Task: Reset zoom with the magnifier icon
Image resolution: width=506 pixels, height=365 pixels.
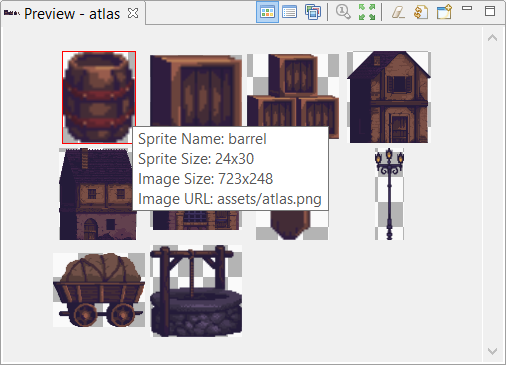Action: [343, 12]
